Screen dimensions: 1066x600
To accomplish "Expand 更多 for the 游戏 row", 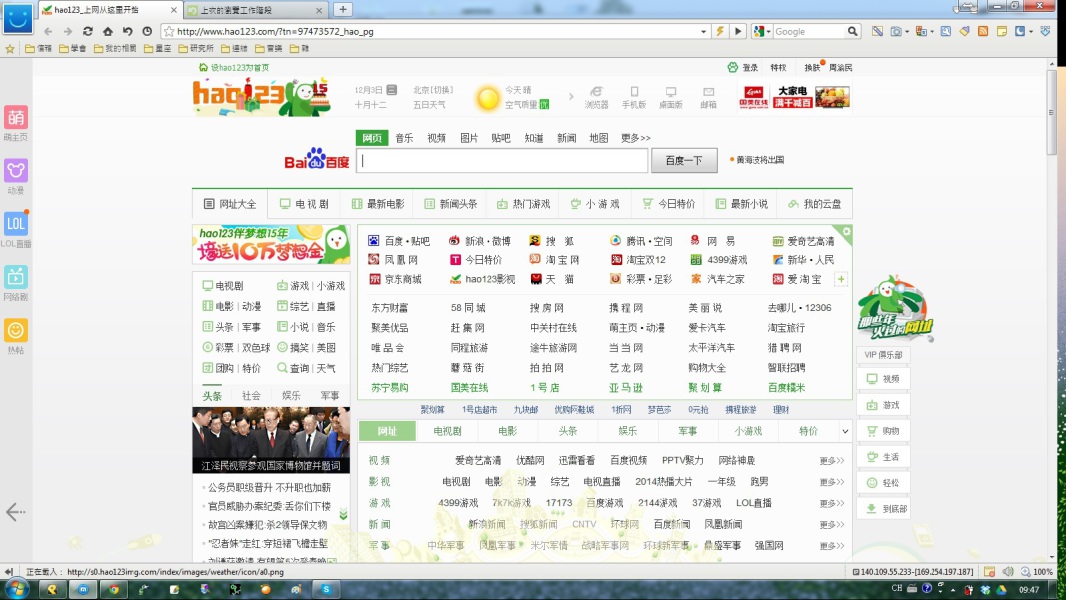I will (x=831, y=504).
